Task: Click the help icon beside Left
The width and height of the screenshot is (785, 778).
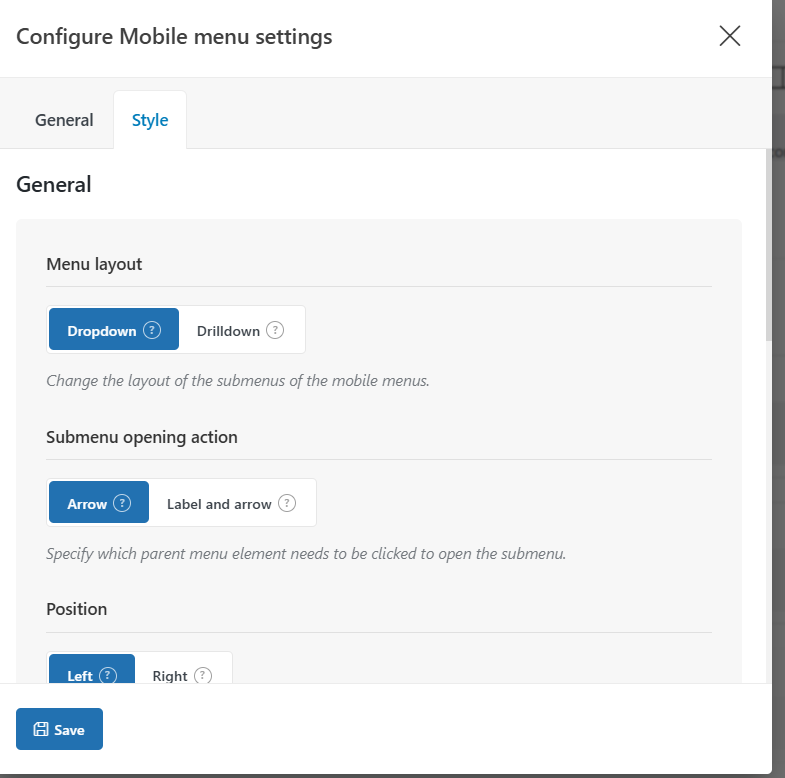Action: point(108,675)
